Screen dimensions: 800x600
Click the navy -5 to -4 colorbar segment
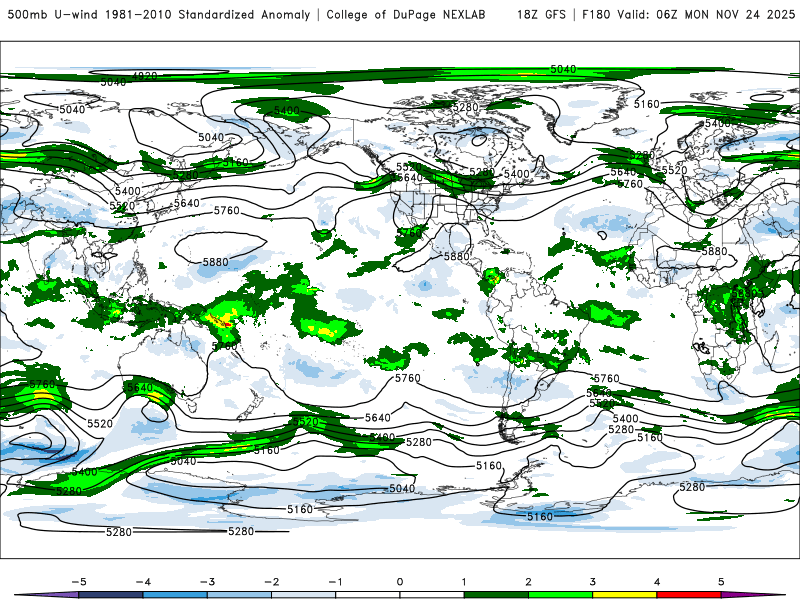pyautogui.click(x=111, y=595)
